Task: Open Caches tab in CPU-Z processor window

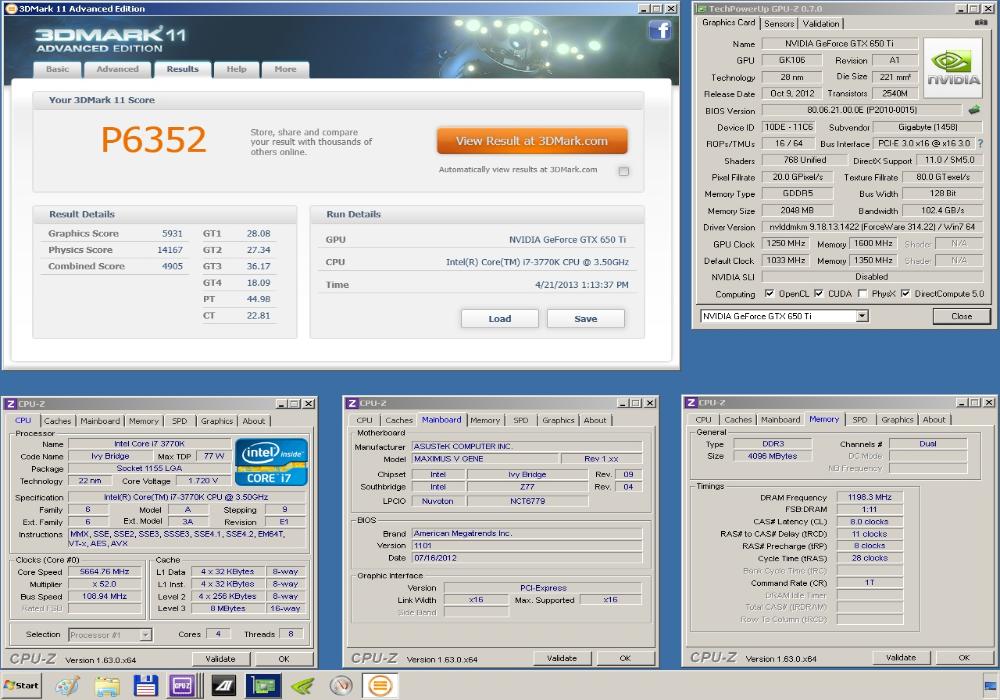Action: coord(57,421)
